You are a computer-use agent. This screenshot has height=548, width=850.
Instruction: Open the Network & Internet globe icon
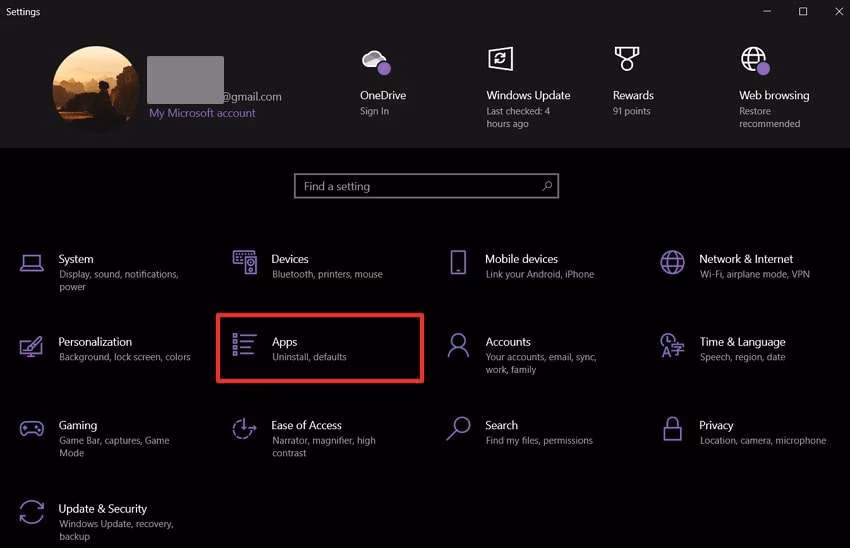672,263
